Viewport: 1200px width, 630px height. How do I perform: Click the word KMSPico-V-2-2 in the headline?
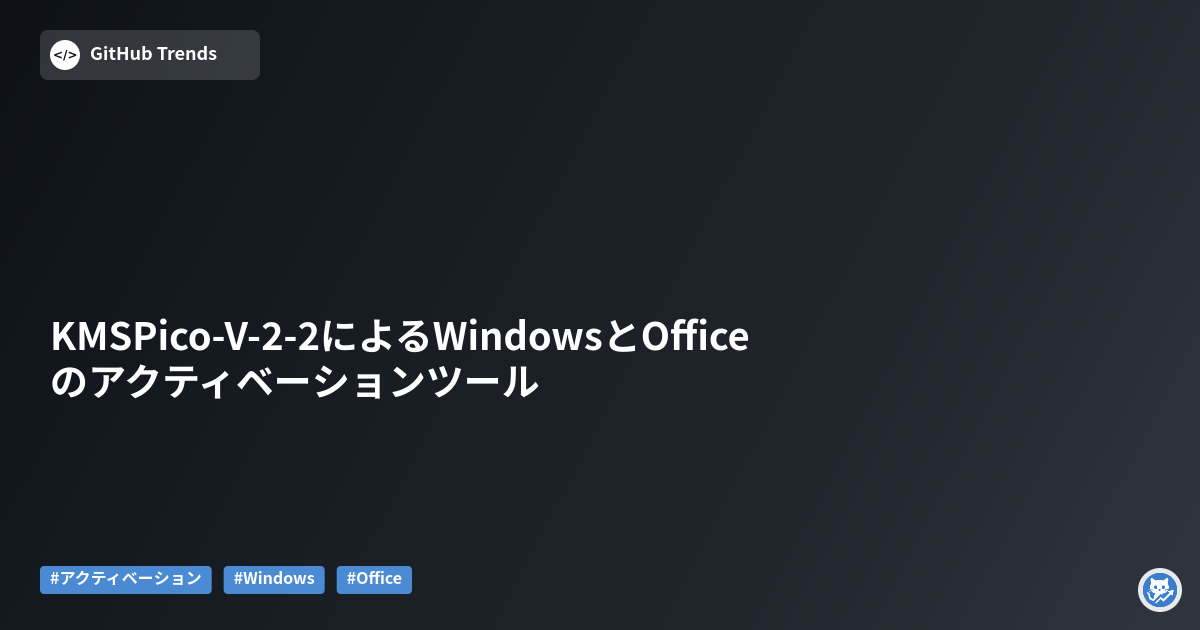(x=185, y=337)
